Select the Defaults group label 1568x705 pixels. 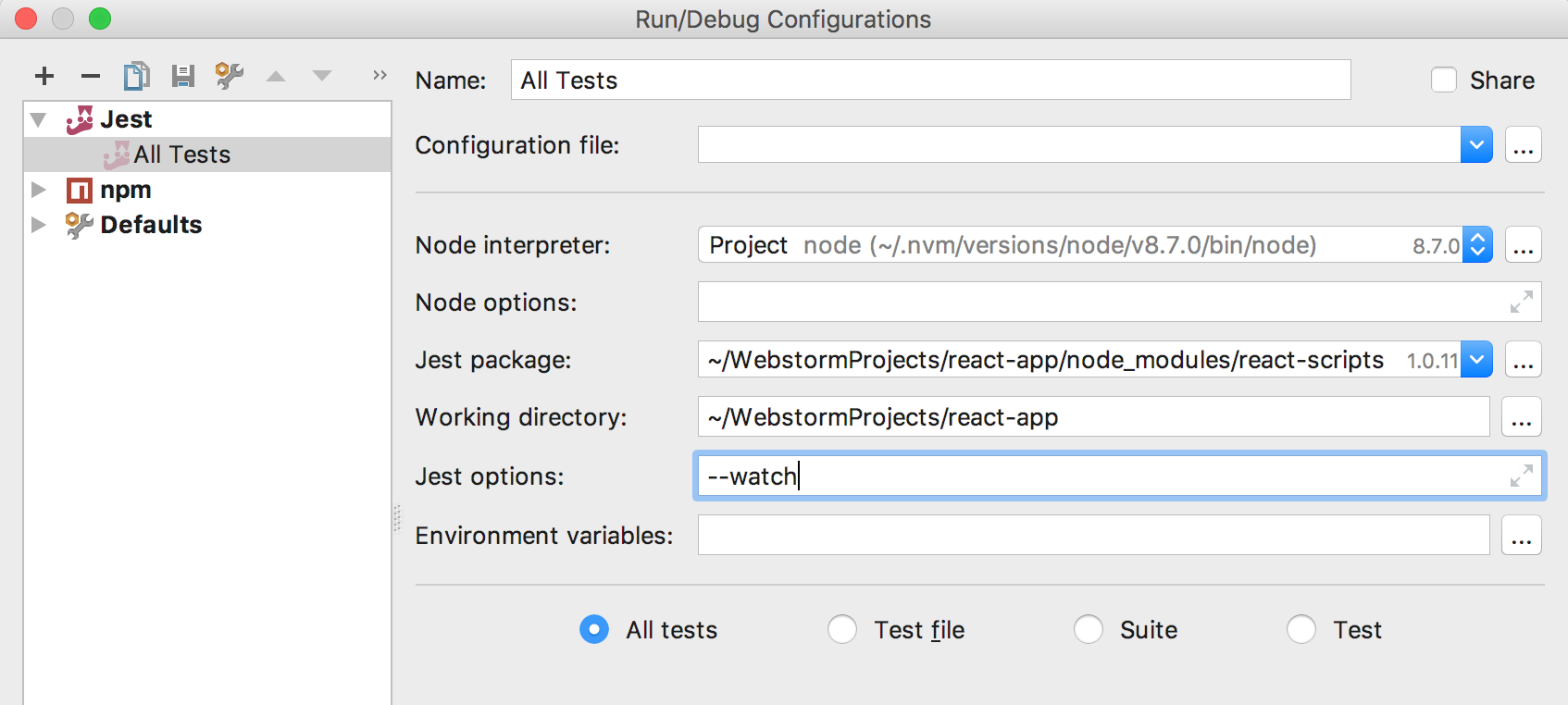click(x=151, y=225)
